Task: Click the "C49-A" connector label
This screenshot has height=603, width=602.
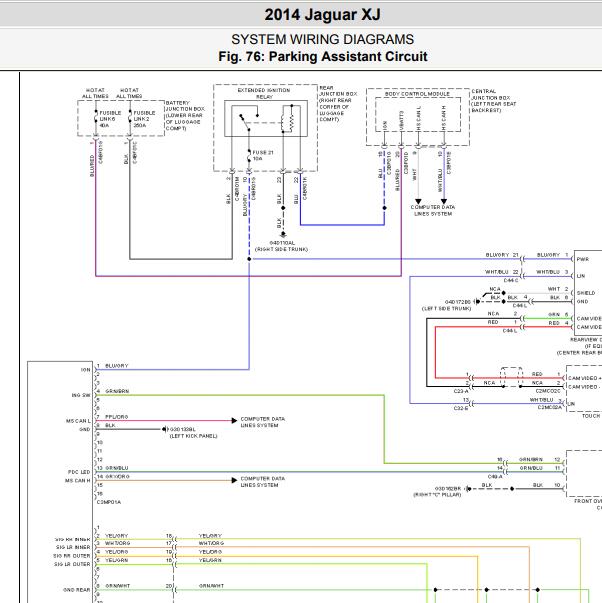Action: (x=495, y=476)
